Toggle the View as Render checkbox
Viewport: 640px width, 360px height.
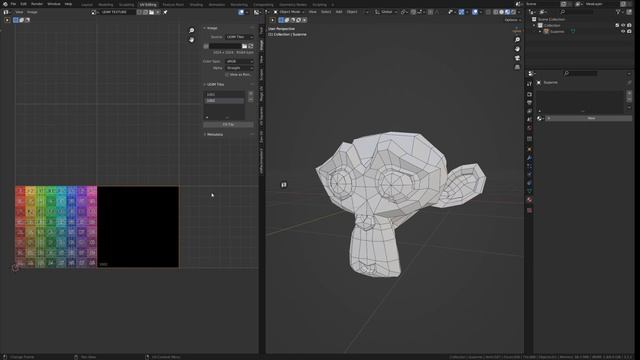tap(227, 75)
